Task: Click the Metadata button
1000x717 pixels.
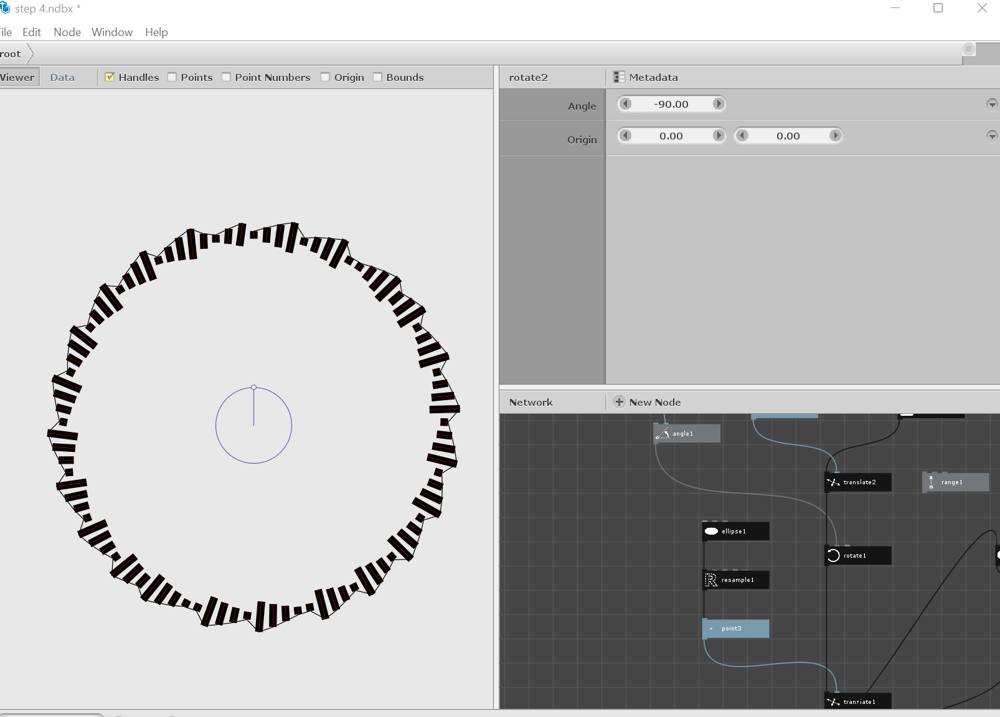Action: click(x=645, y=77)
